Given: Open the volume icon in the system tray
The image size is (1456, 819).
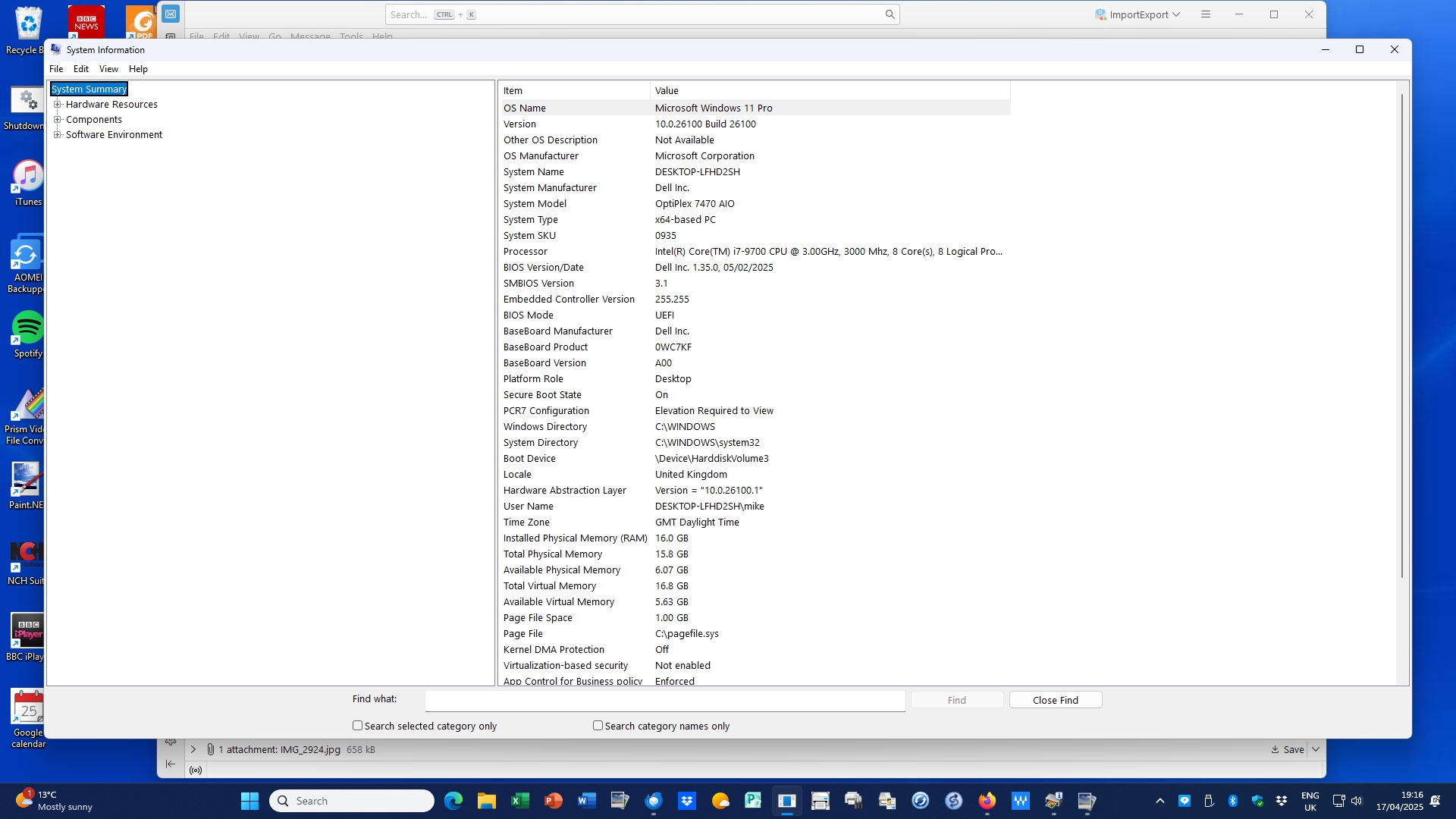Looking at the screenshot, I should coord(1357,801).
